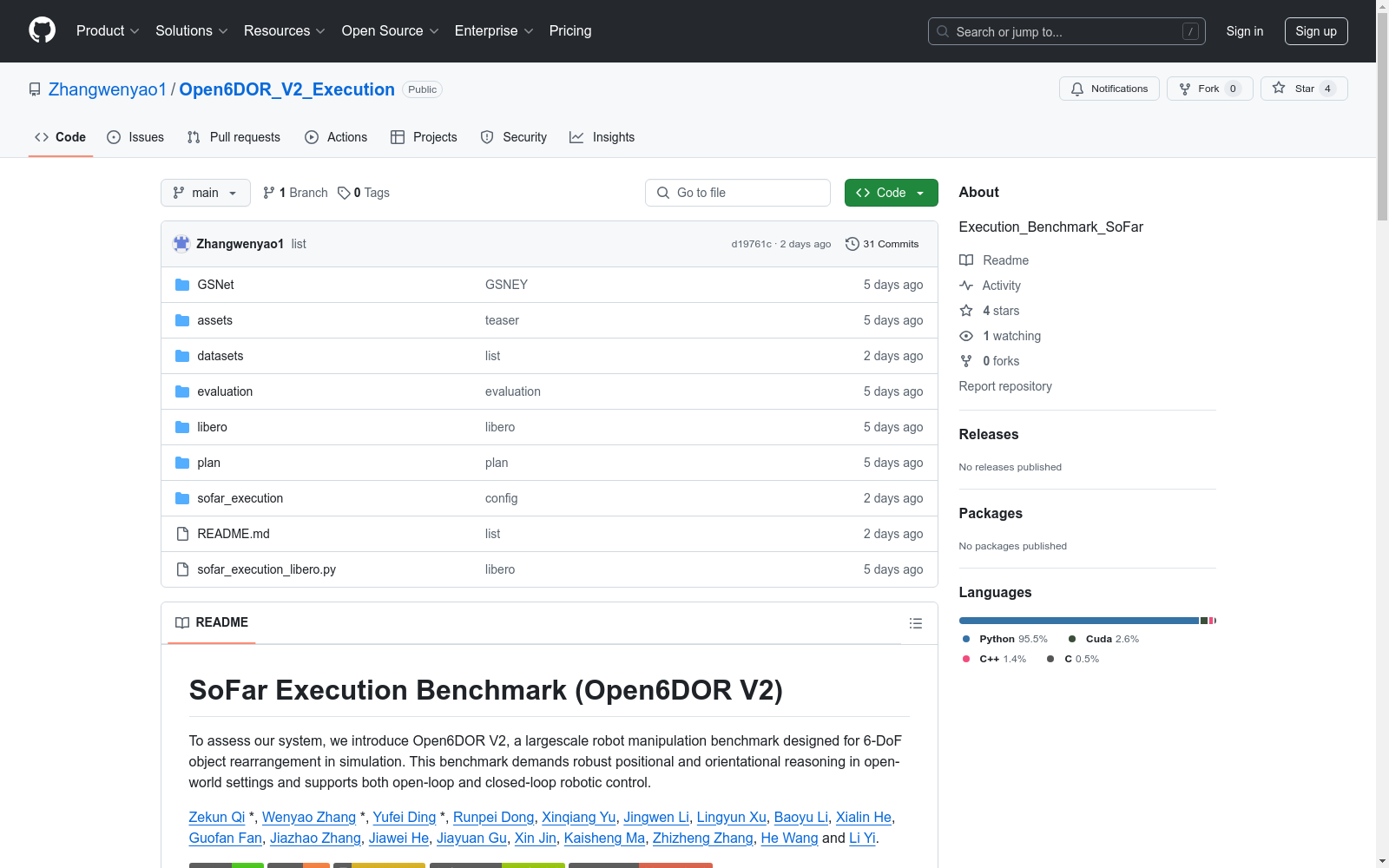The width and height of the screenshot is (1389, 868).
Task: Switch to the Issues tab
Action: (135, 137)
